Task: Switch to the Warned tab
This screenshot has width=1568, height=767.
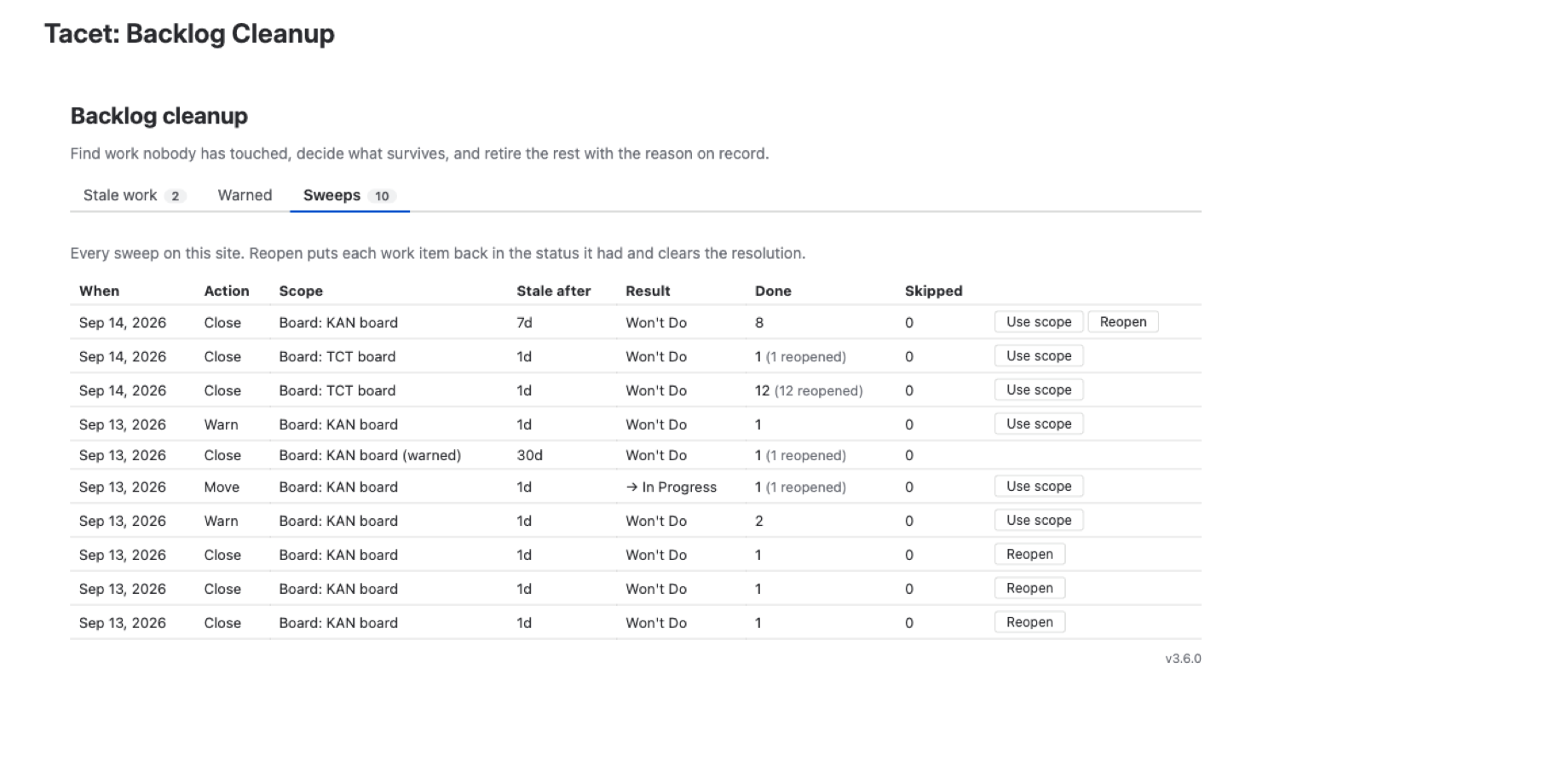Action: 245,195
